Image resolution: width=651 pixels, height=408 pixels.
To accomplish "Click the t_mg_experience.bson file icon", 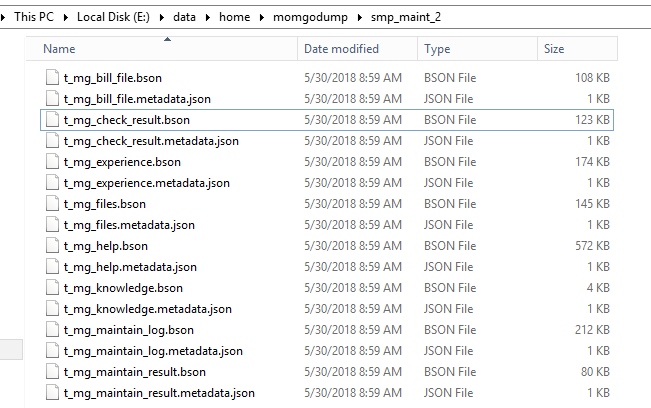I will 52,162.
